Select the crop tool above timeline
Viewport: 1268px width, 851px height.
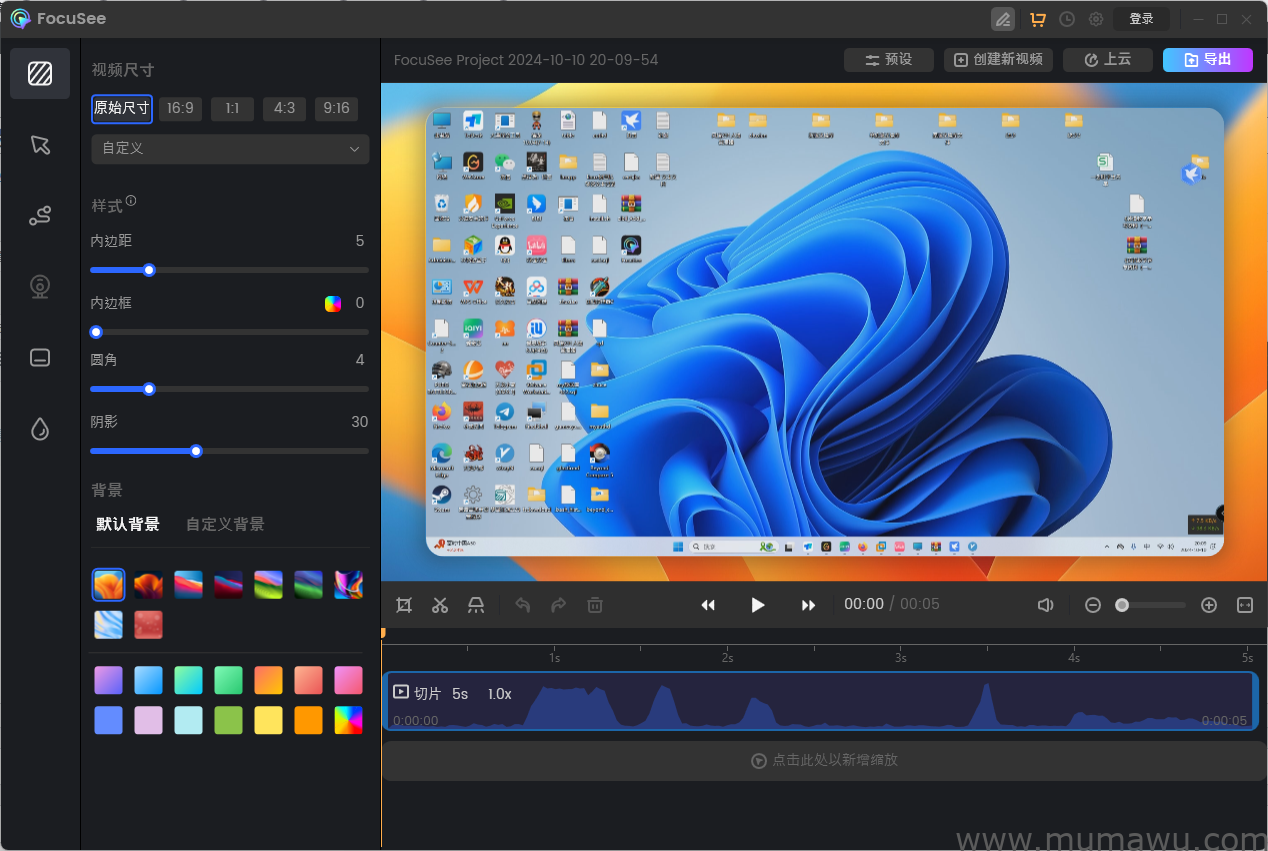[404, 605]
